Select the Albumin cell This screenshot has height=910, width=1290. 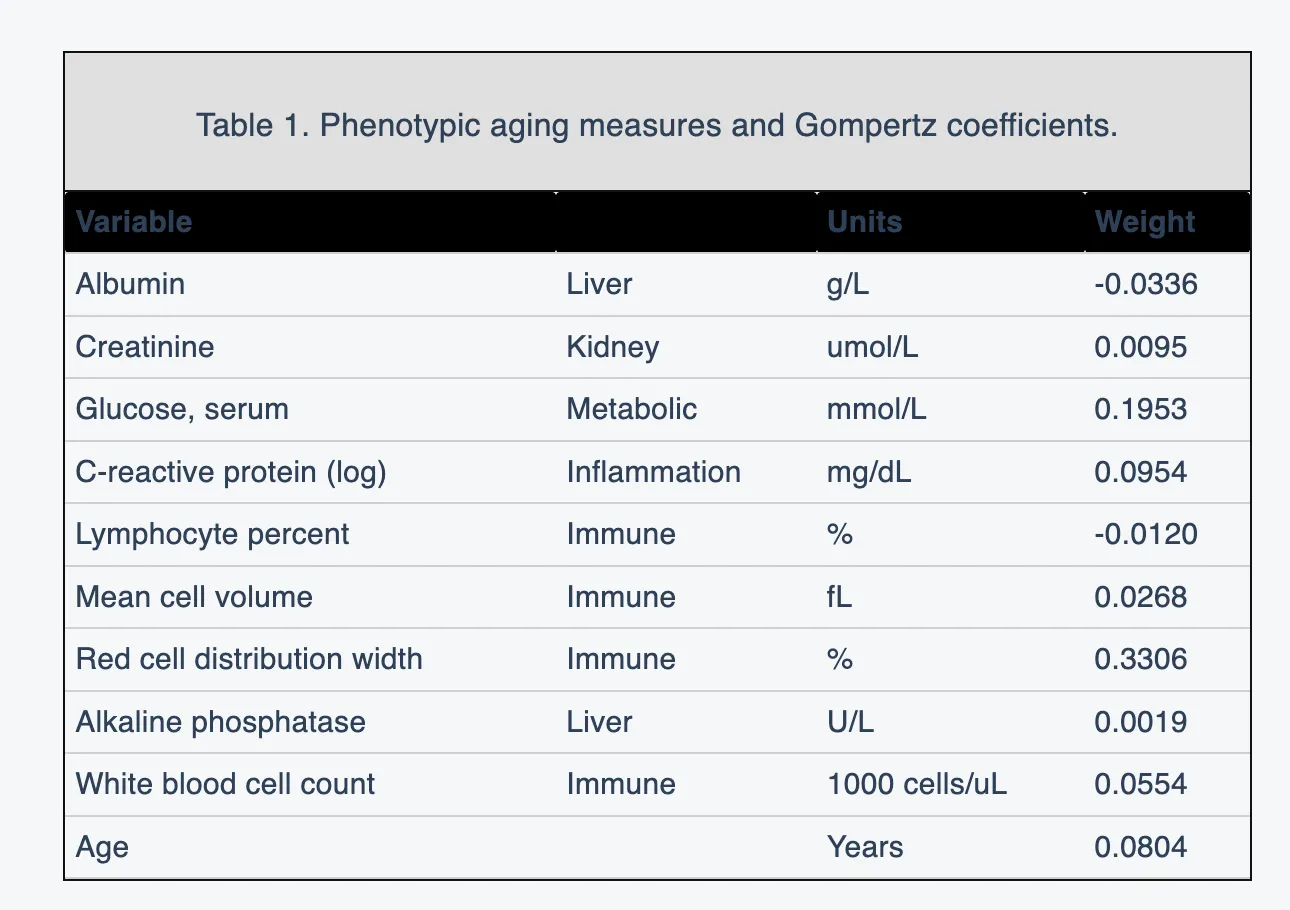(130, 284)
